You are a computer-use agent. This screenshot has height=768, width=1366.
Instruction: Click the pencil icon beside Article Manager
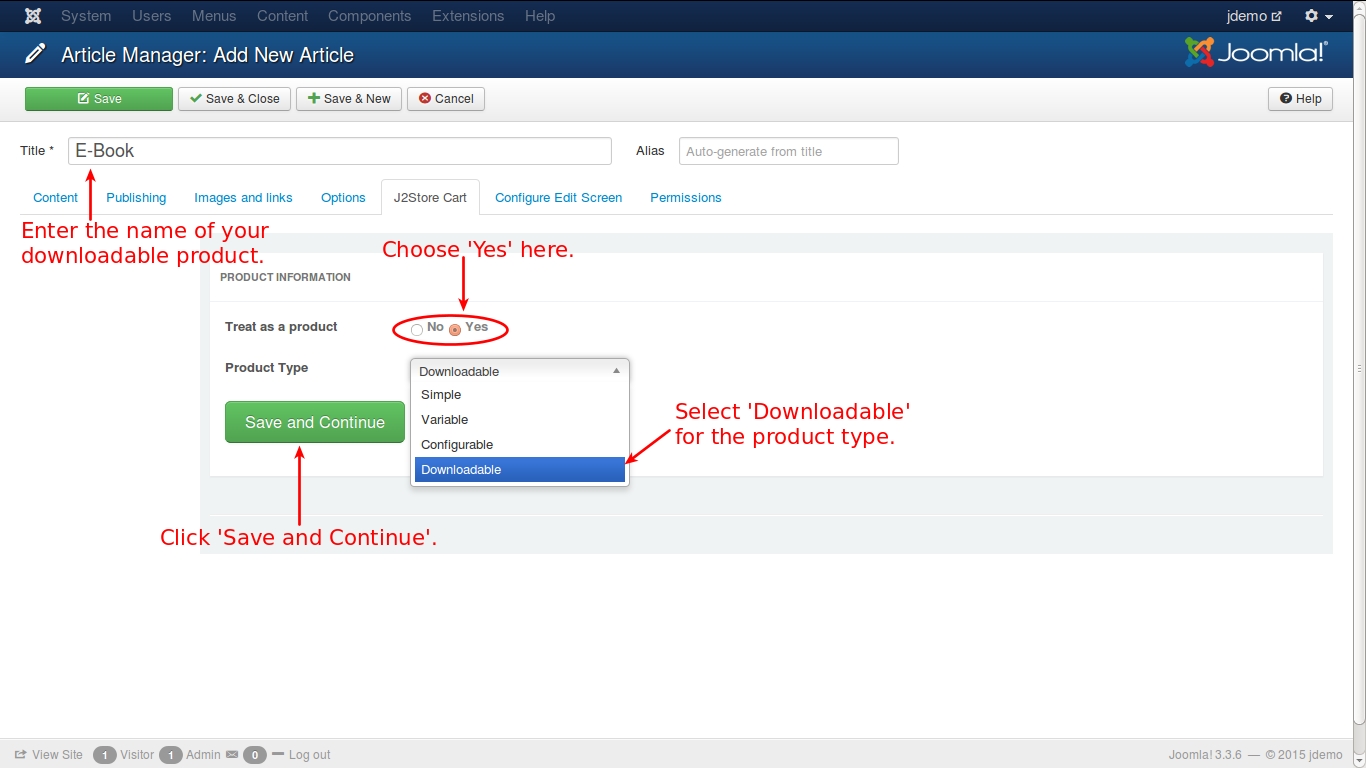point(36,54)
